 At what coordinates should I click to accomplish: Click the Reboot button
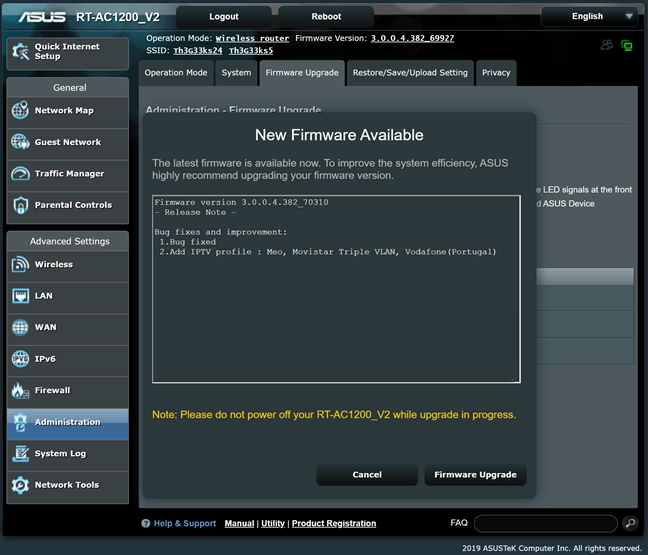(x=326, y=17)
